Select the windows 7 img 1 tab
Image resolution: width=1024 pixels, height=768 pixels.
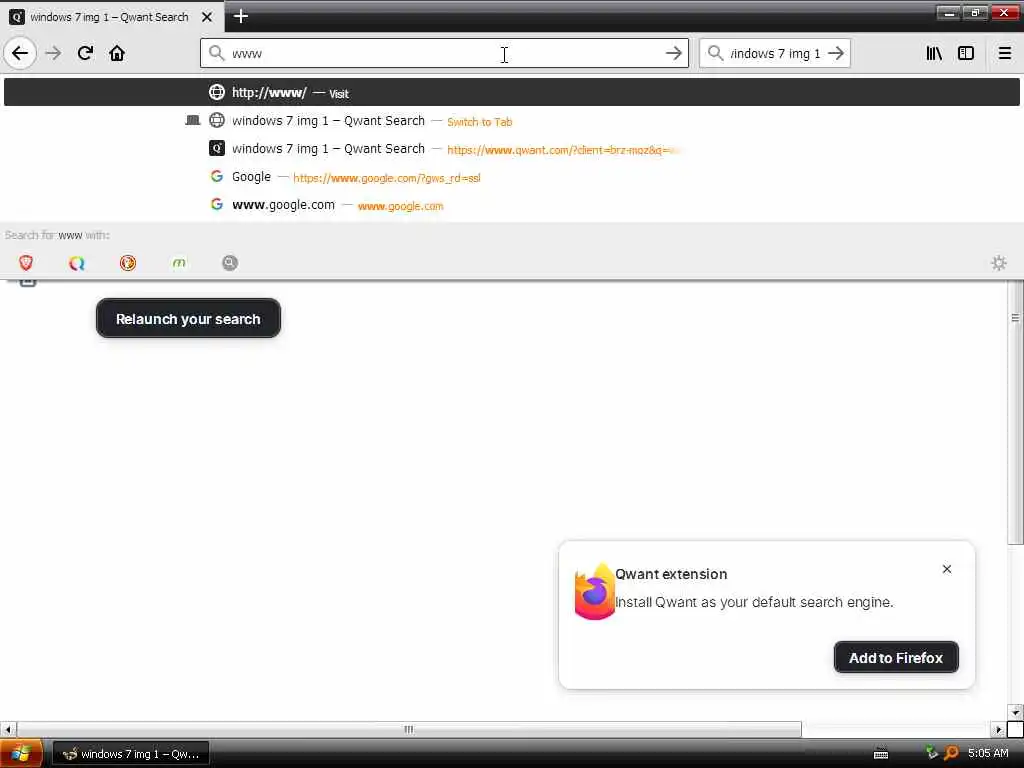[x=108, y=17]
